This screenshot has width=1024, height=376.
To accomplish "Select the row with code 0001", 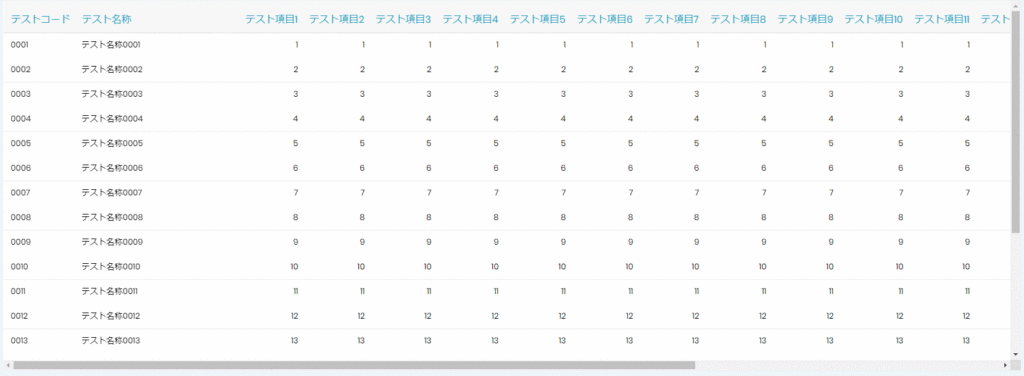I will (x=507, y=45).
